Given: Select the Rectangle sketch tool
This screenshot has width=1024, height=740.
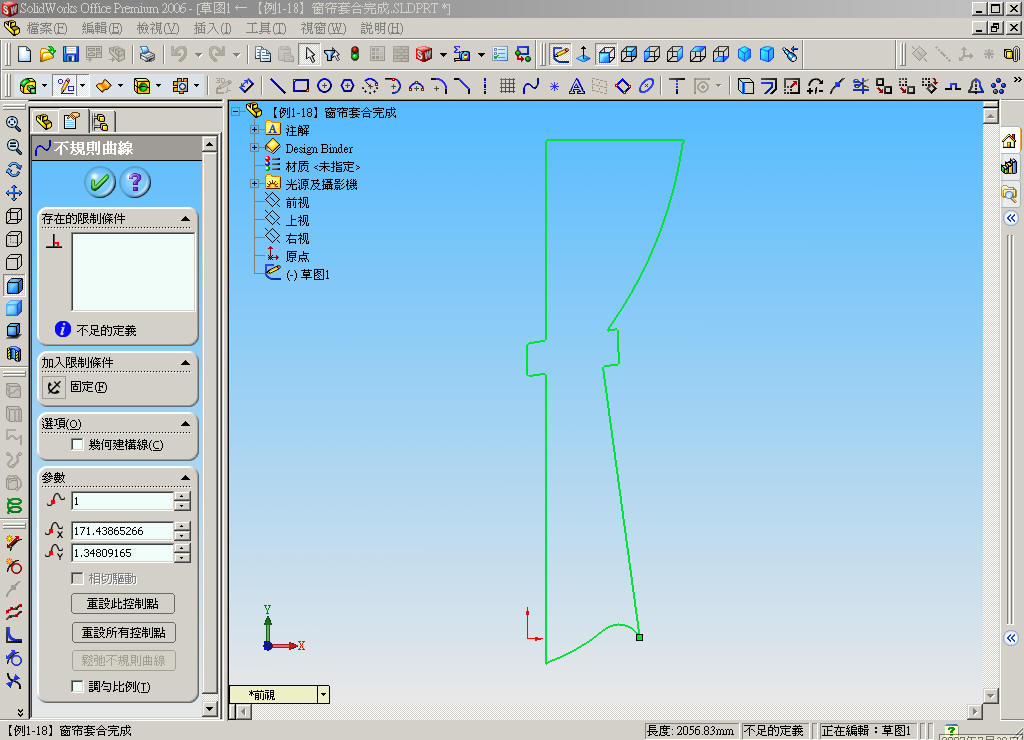Looking at the screenshot, I should tap(301, 86).
